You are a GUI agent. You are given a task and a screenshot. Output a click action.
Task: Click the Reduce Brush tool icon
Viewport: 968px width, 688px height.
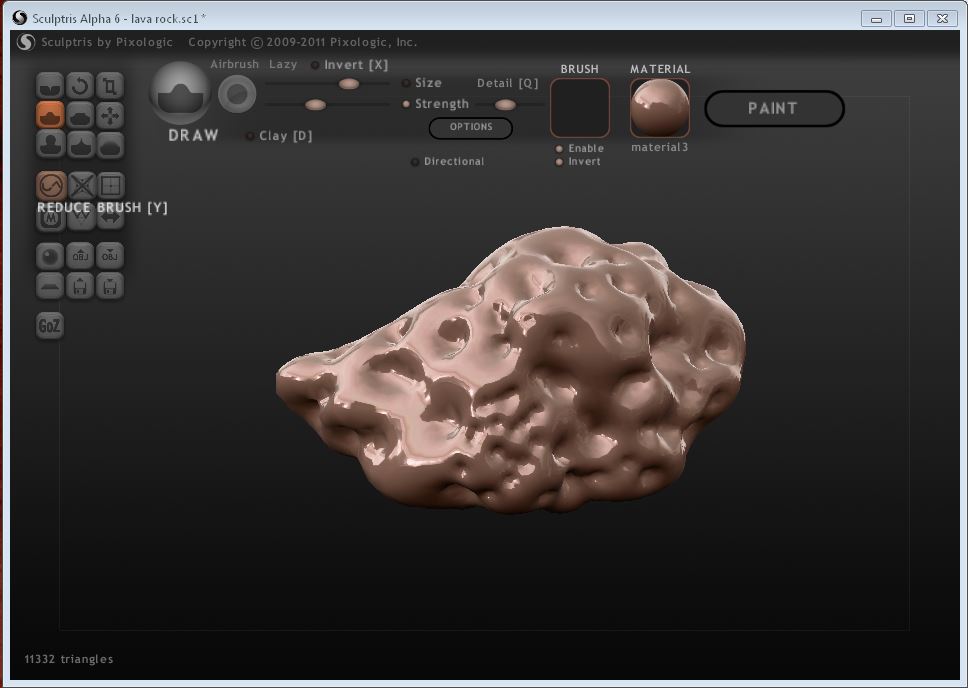tap(51, 185)
